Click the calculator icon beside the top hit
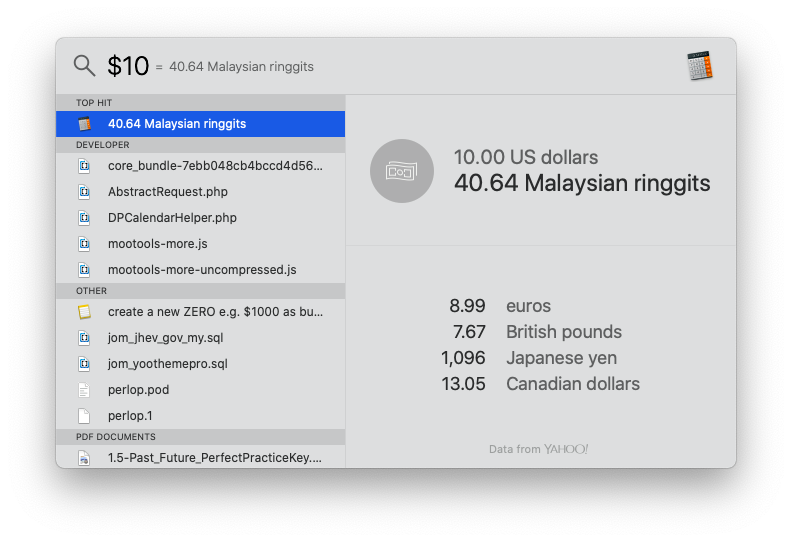Image resolution: width=792 pixels, height=542 pixels. [x=84, y=124]
